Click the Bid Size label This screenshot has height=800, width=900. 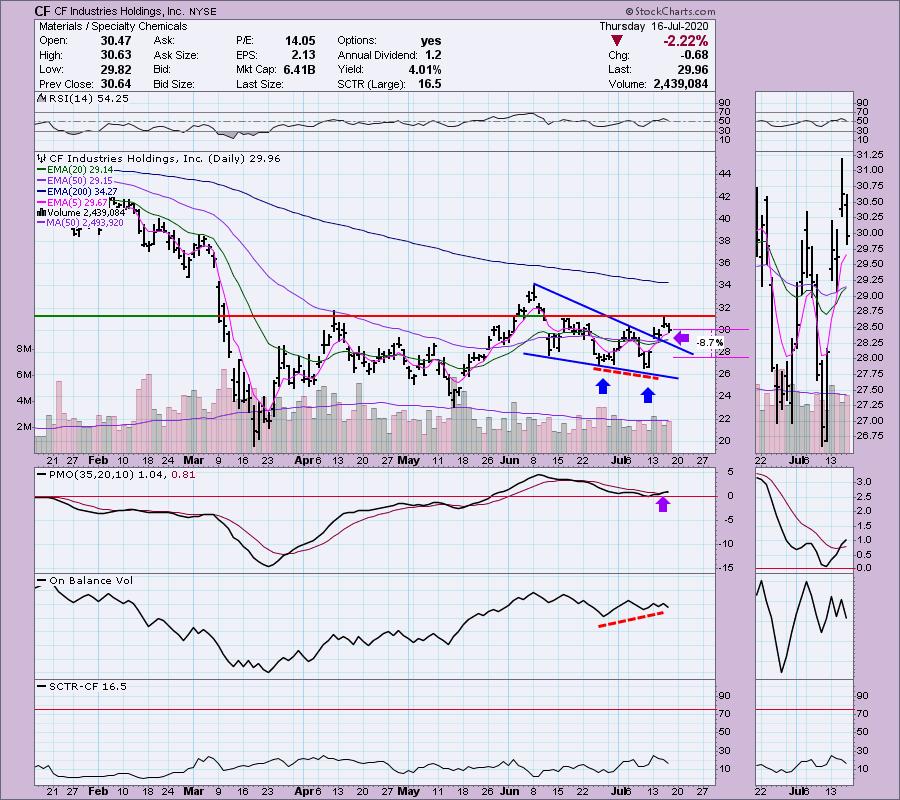tap(174, 84)
